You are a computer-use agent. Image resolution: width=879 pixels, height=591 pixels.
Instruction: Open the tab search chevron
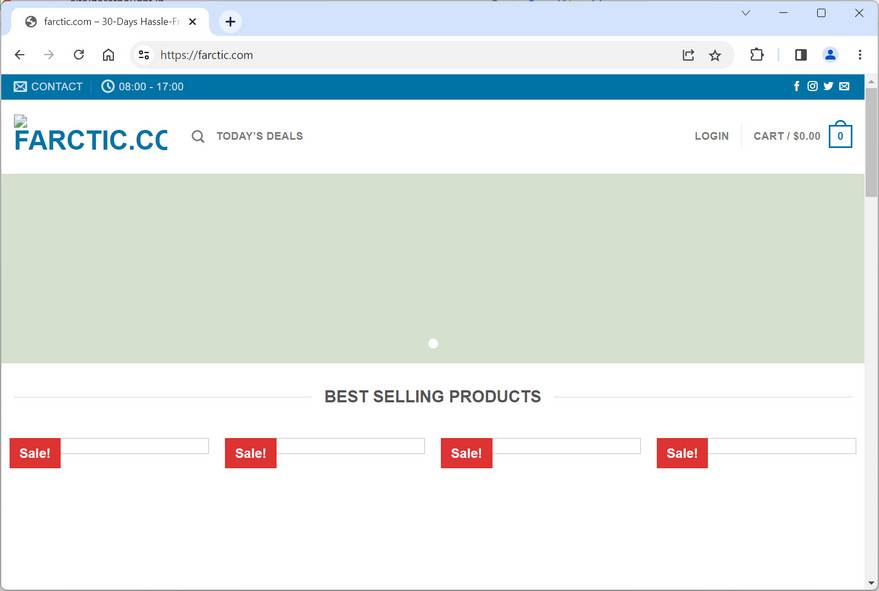click(746, 13)
